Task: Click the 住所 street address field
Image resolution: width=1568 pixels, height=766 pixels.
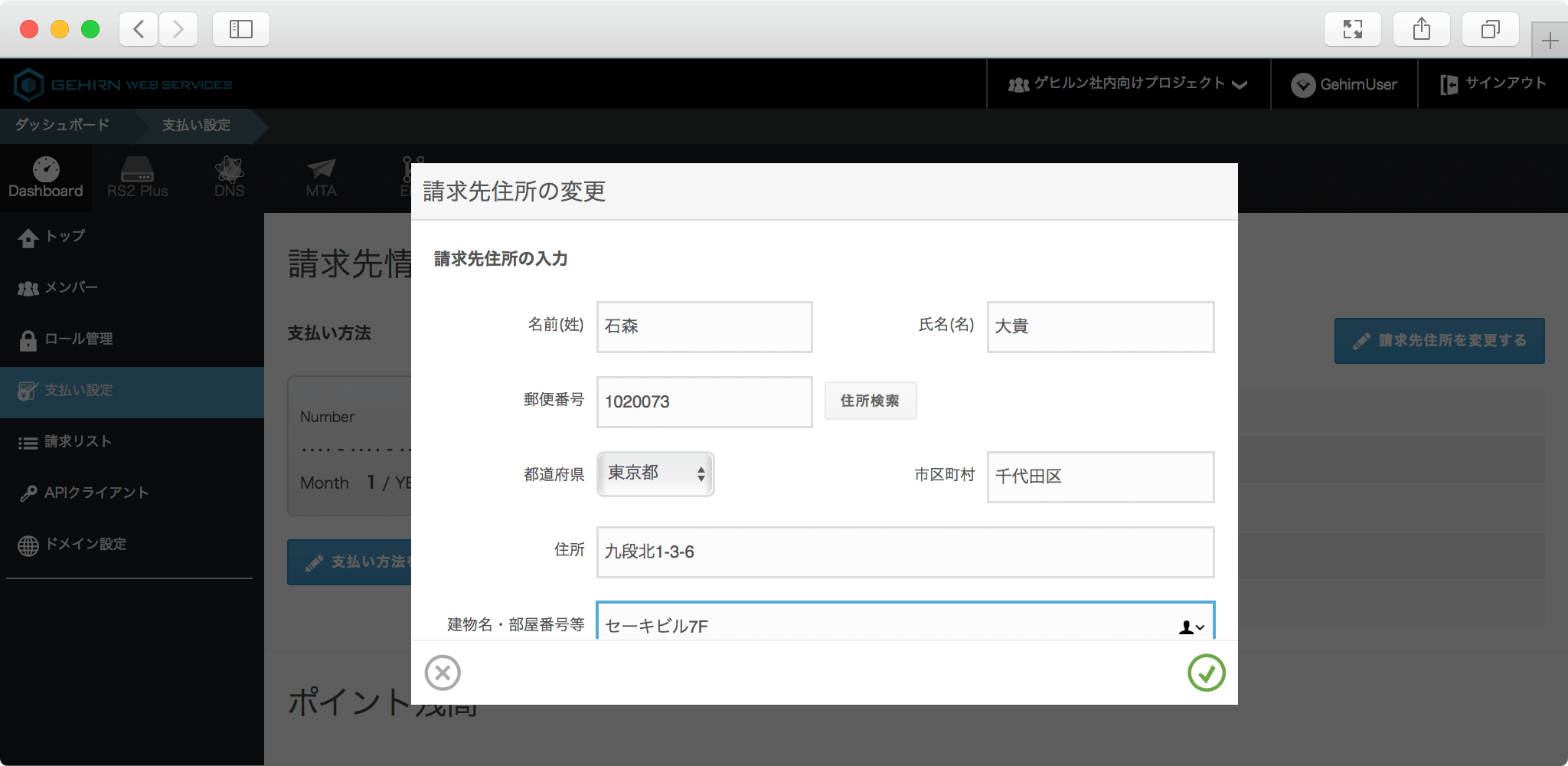Action: [x=904, y=552]
